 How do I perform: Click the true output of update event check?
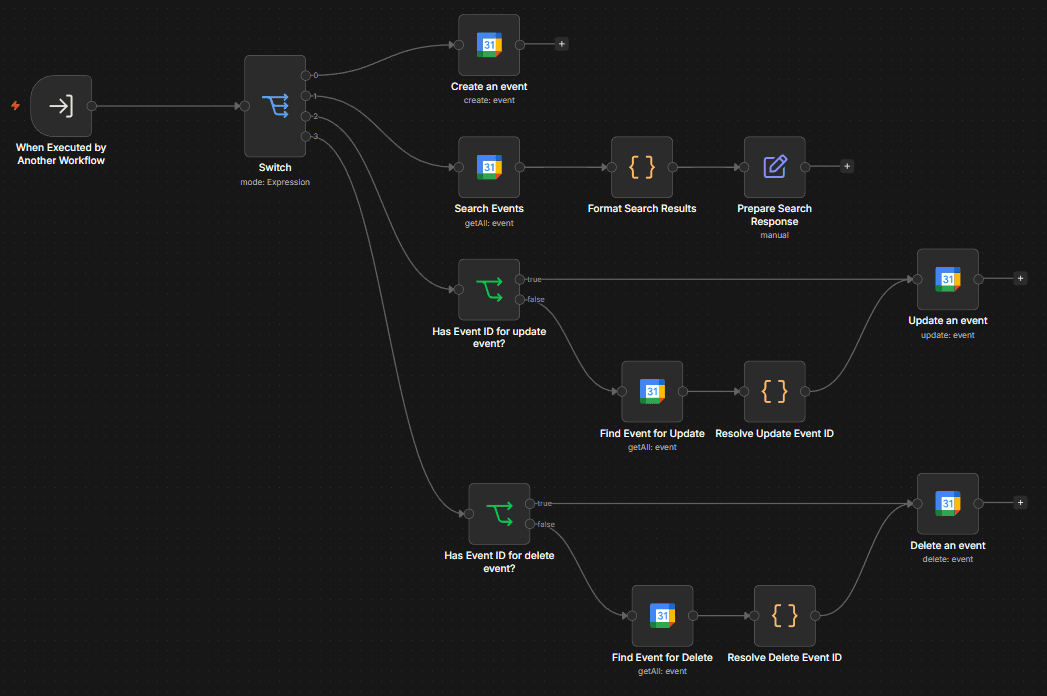point(519,279)
